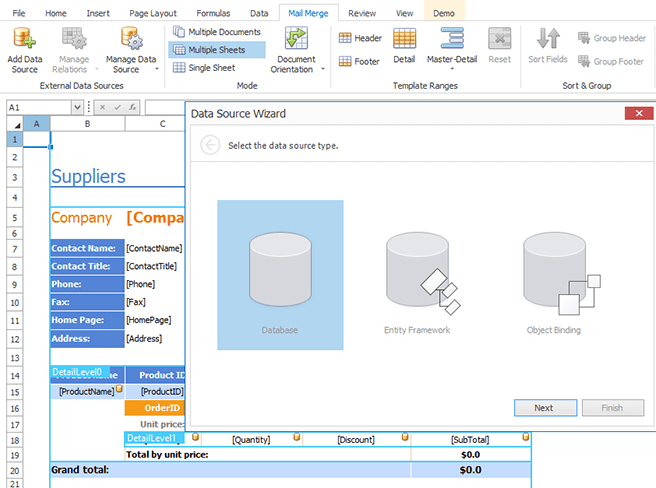Select the Footer template range icon
This screenshot has height=488, width=656.
pos(345,61)
